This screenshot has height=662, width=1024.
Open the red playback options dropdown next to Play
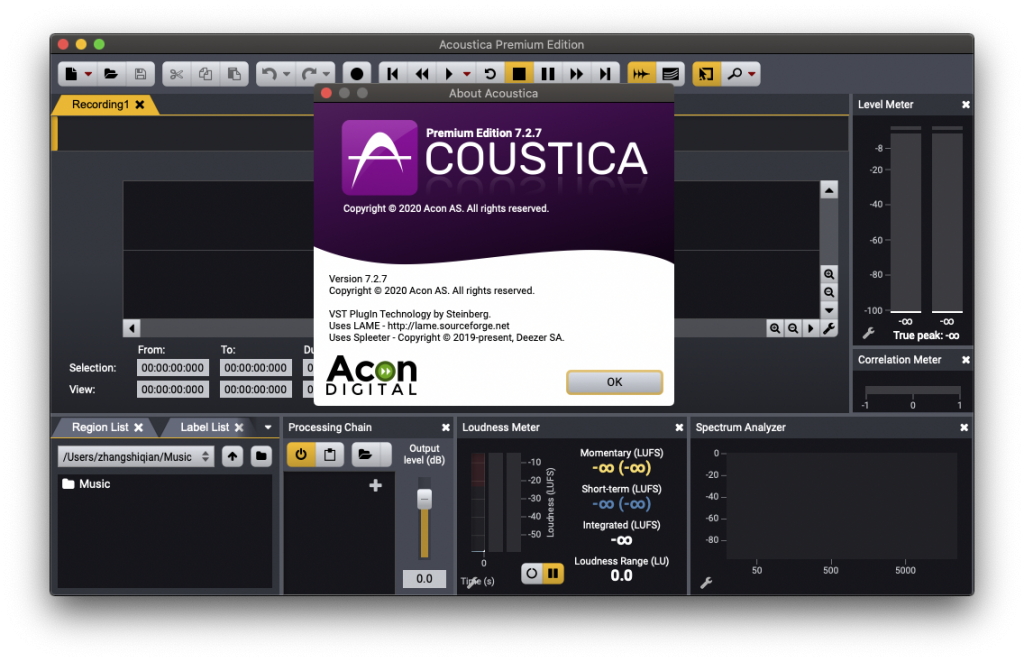tap(466, 74)
